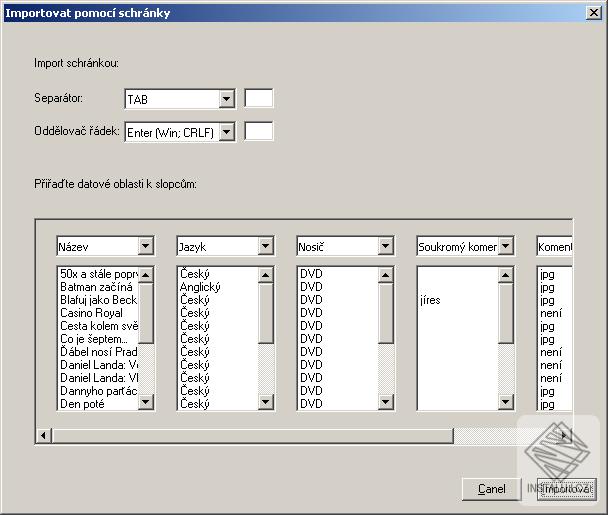Click the DVD list scroll-up arrow
This screenshot has height=515, width=608.
(385, 275)
